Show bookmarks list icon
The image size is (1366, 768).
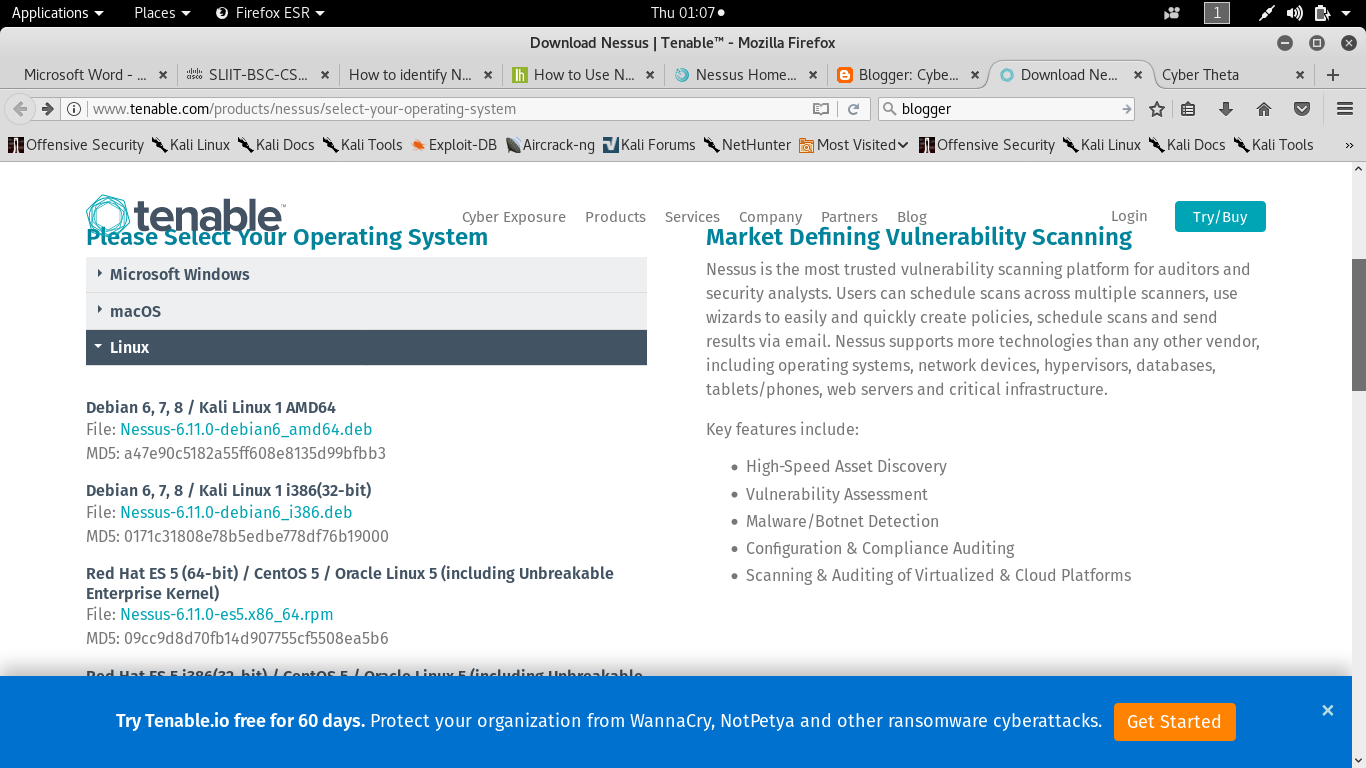coord(1188,109)
